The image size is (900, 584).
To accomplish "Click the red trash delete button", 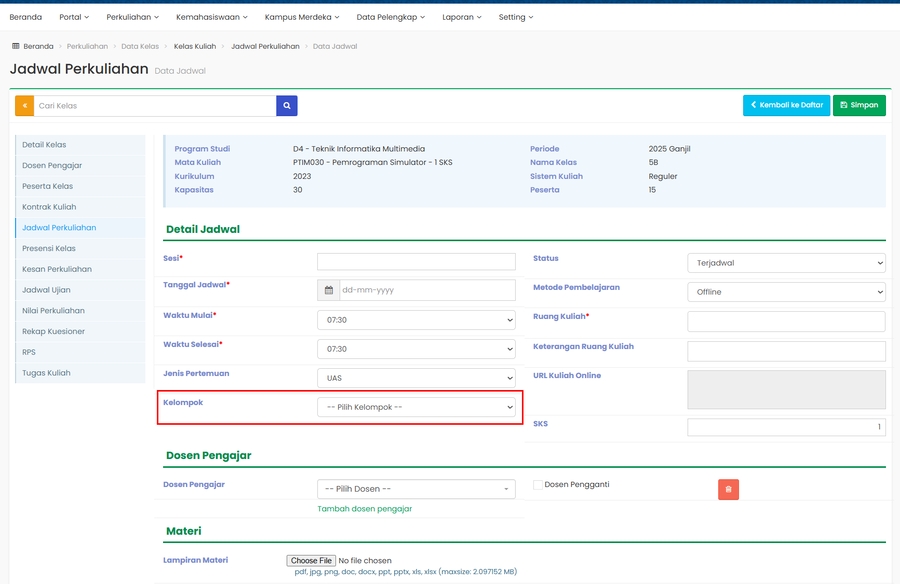I will (728, 489).
